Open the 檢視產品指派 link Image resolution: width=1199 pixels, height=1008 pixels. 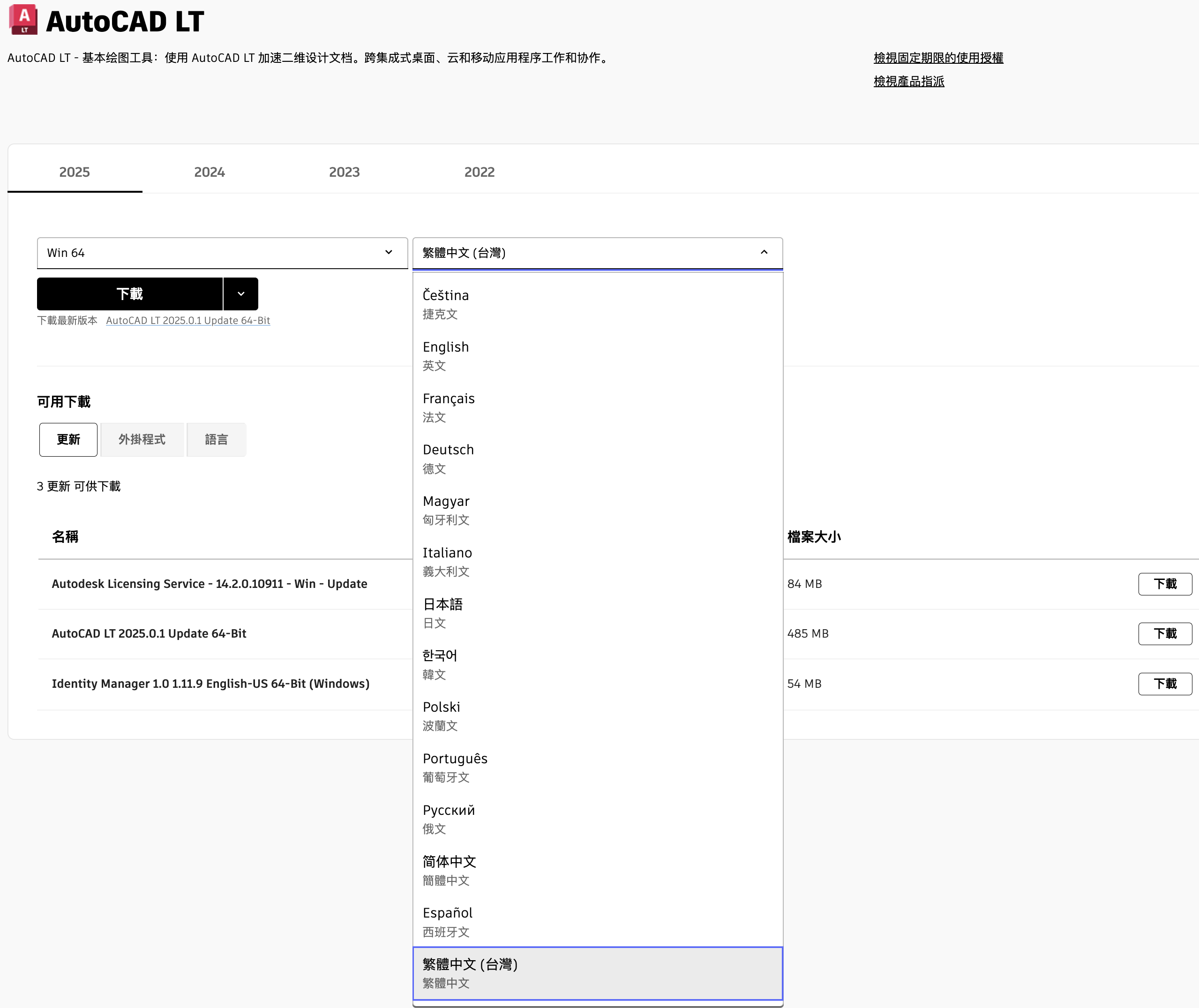[908, 81]
